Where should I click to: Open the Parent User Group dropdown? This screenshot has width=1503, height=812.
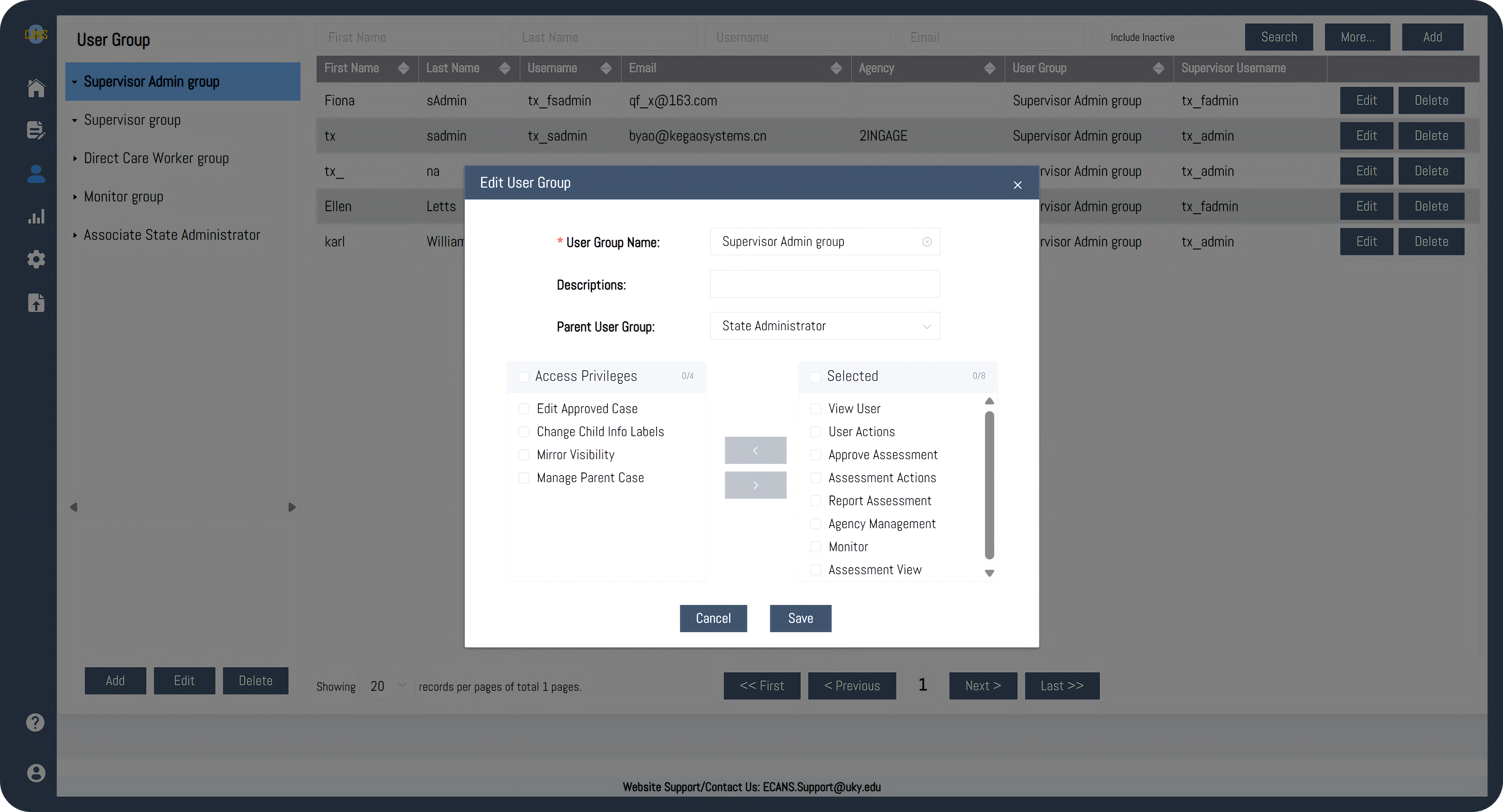[x=825, y=326]
